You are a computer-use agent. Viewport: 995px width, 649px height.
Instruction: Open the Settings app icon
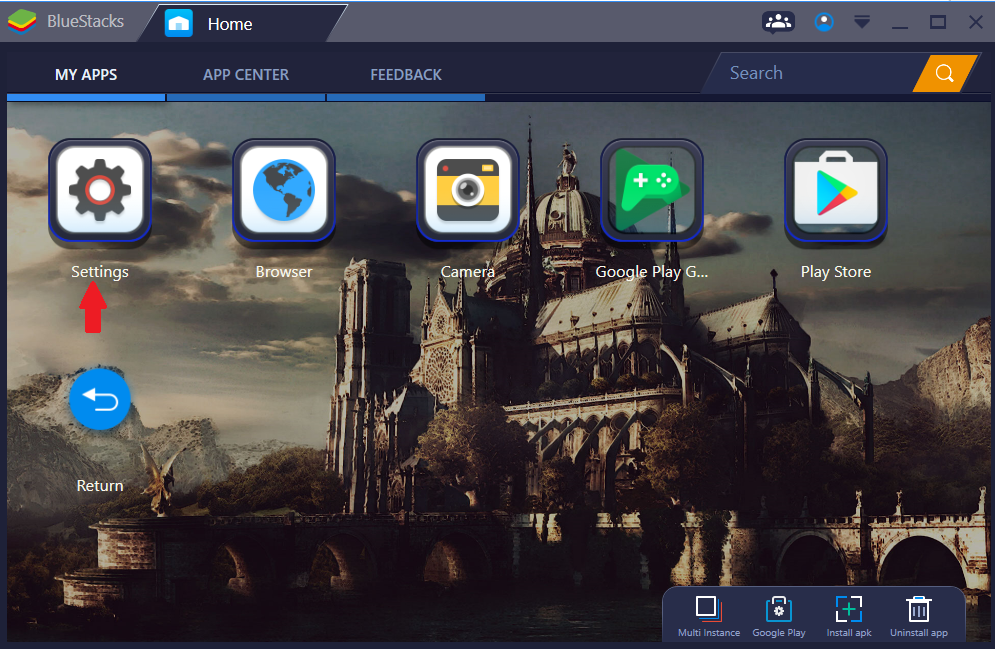point(100,190)
